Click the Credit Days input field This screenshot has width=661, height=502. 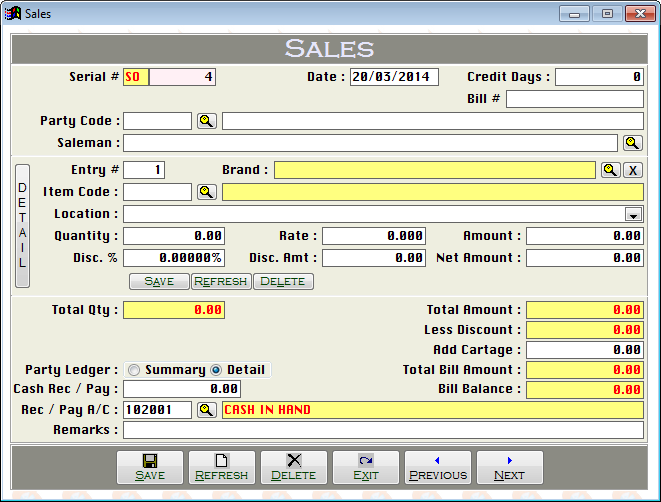point(599,77)
